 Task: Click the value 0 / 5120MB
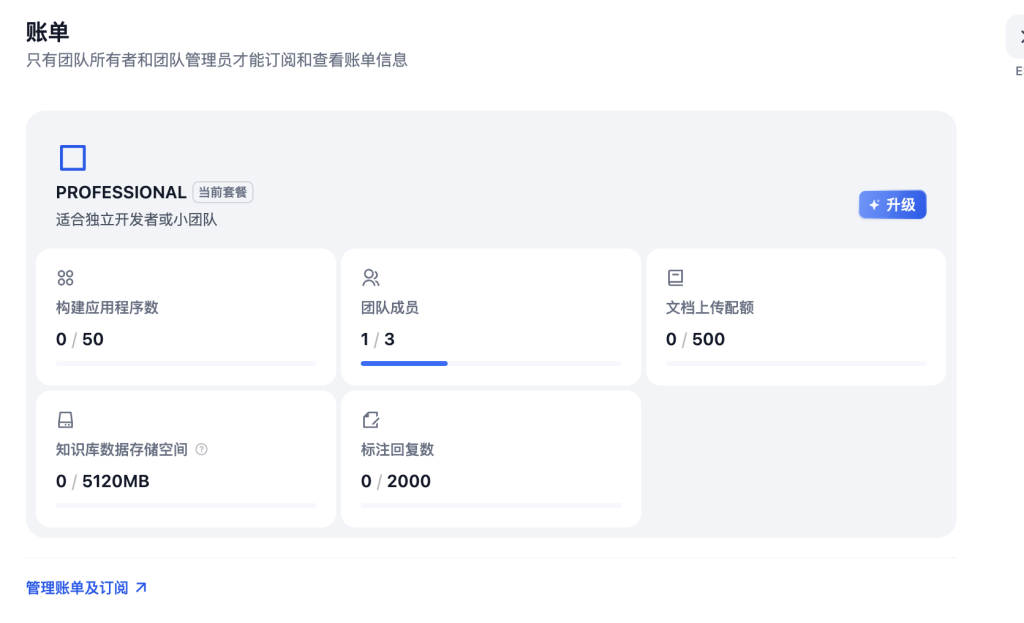[x=103, y=481]
